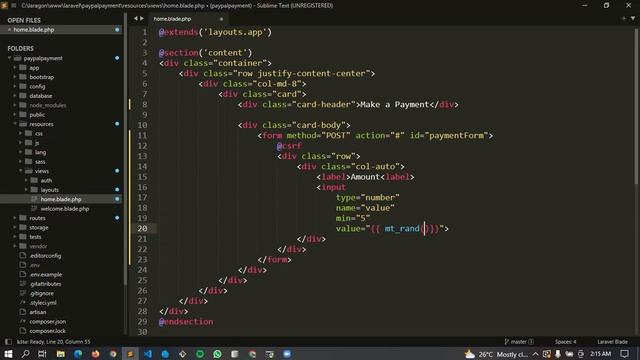Image resolution: width=640 pixels, height=360 pixels.
Task: Collapse the paypalpayment root folder
Action: [x=10, y=58]
